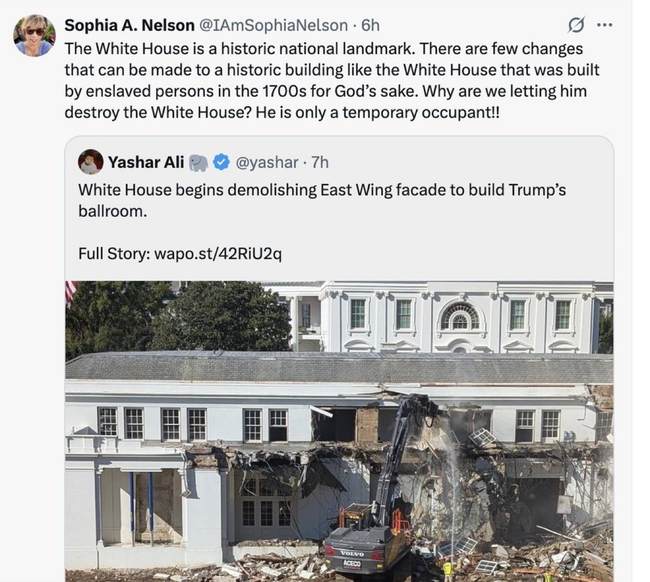Open Sophia A. Nelson's profile picture
Viewport: 650px width, 582px height.
[34, 35]
